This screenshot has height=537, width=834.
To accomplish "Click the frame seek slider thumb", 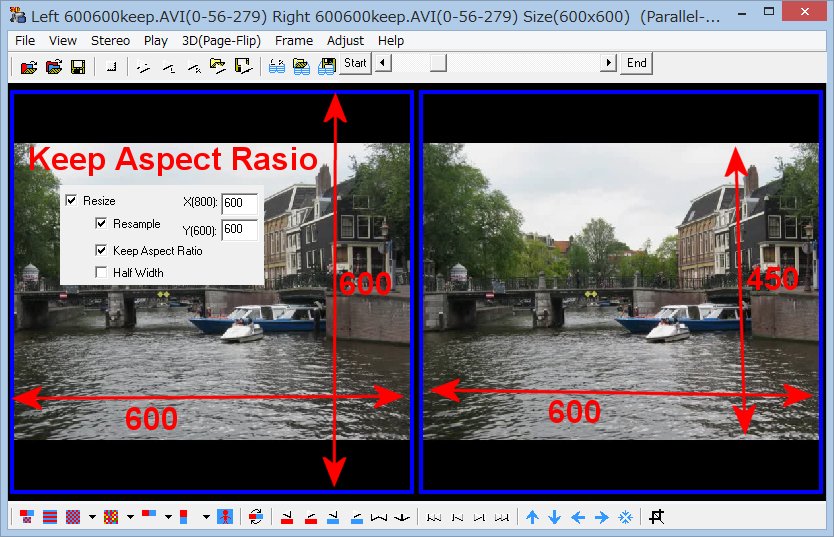I will point(438,63).
